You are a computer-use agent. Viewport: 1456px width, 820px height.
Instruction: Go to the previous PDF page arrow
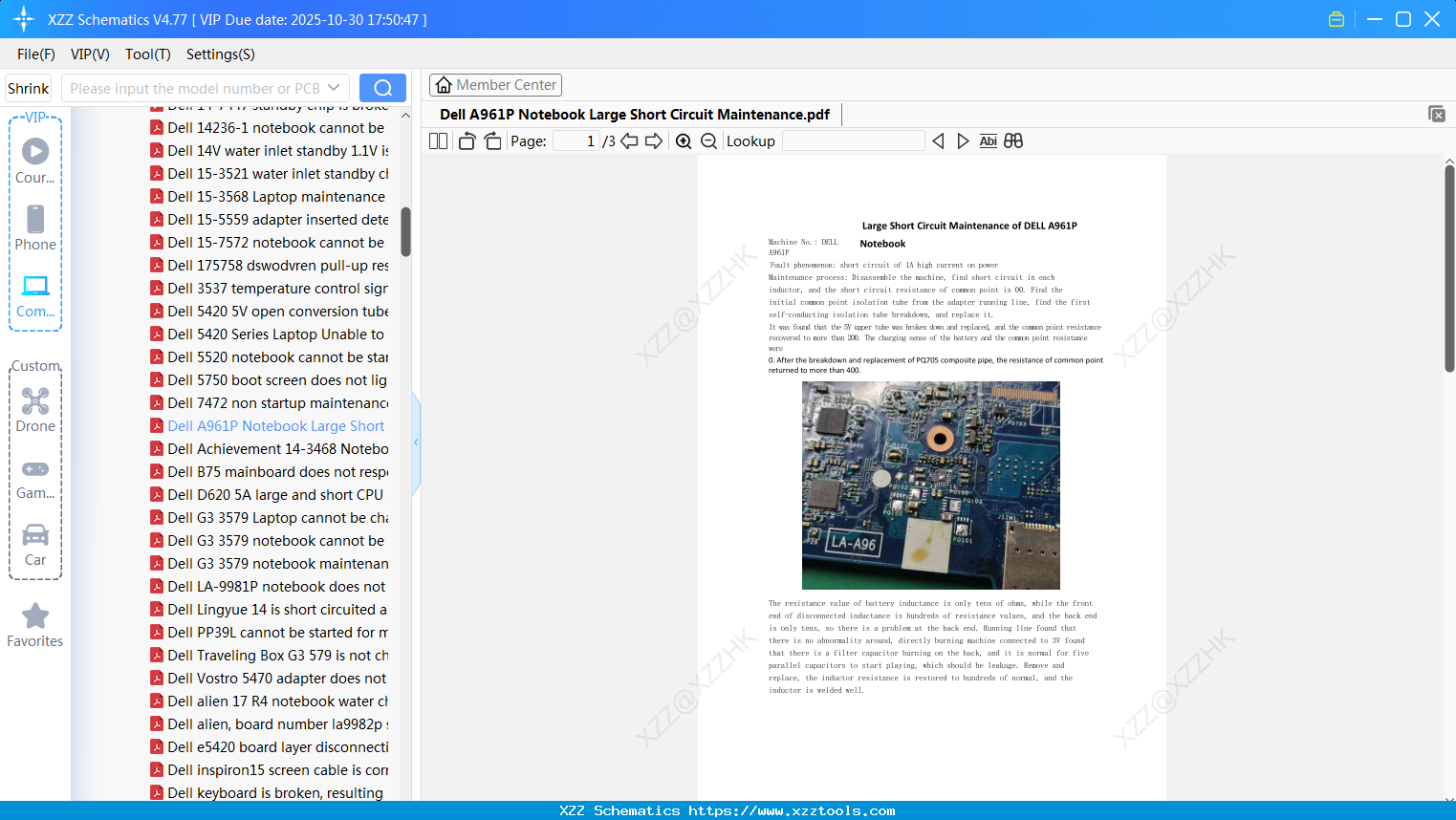[629, 141]
